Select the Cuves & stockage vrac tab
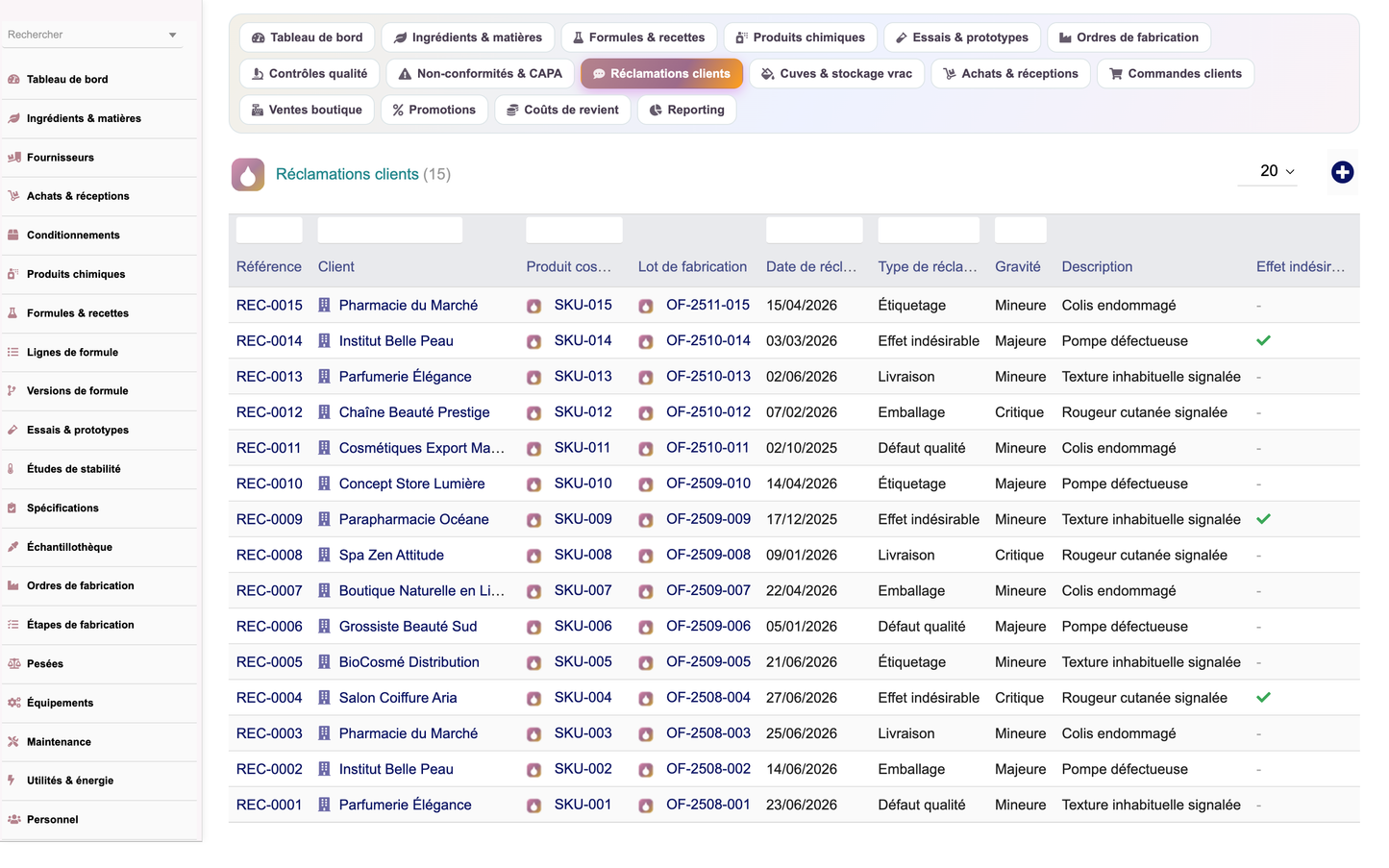The height and width of the screenshot is (868, 1389). pos(836,74)
